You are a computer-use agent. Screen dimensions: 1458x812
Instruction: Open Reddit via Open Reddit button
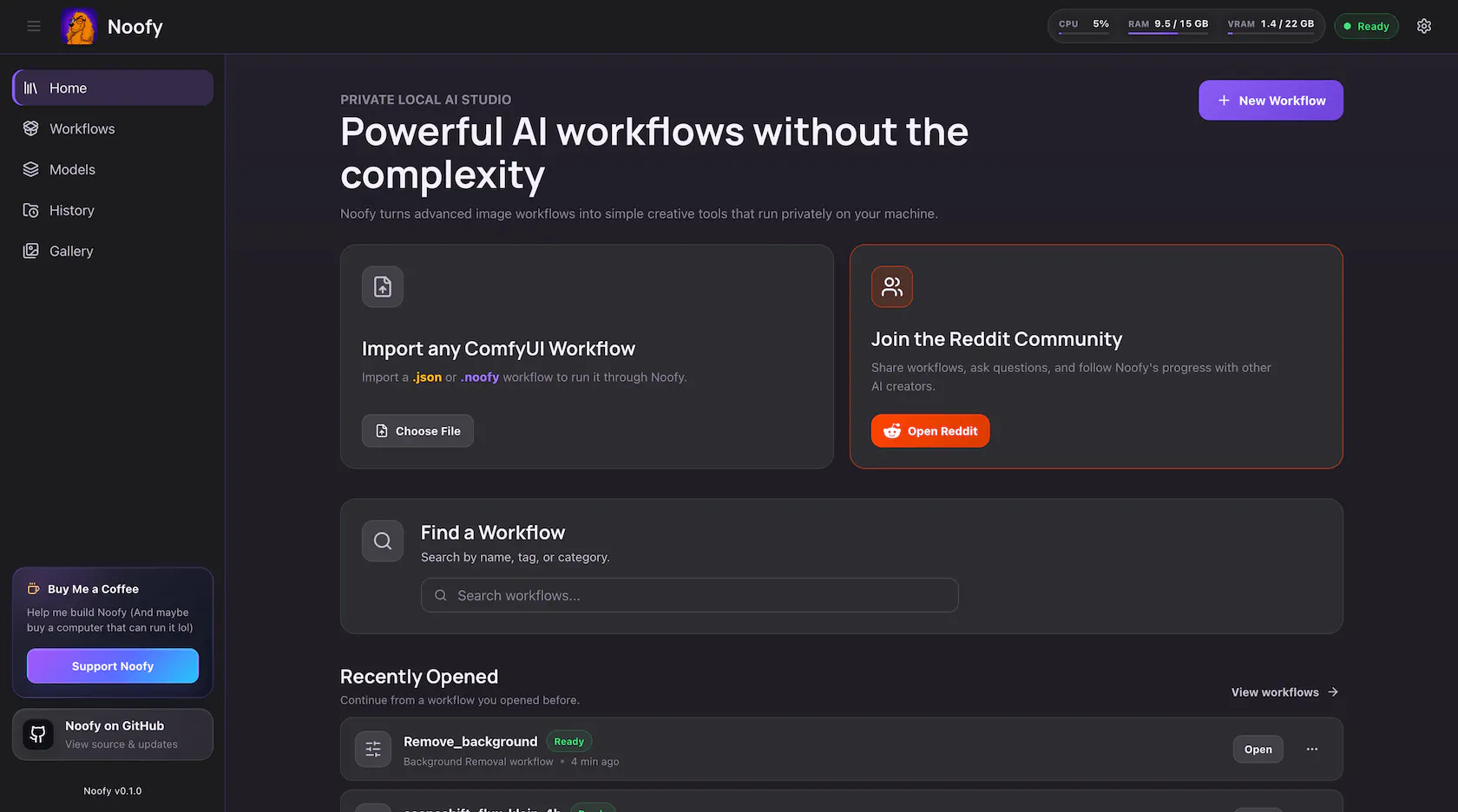pyautogui.click(x=930, y=431)
